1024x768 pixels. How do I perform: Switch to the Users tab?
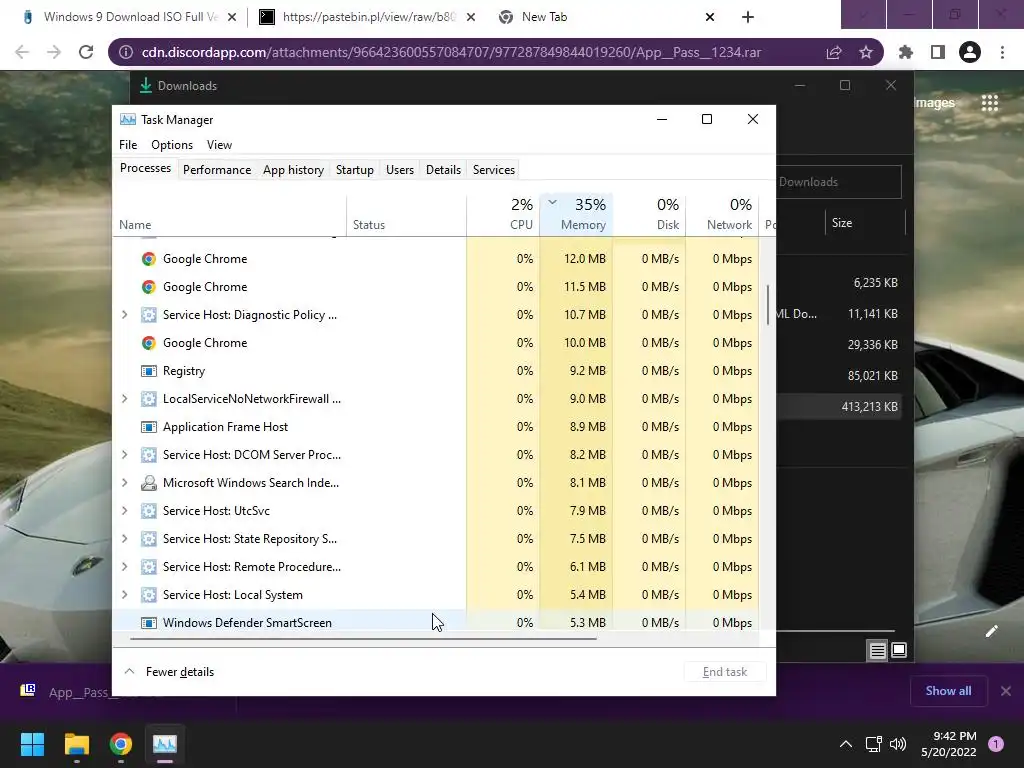pos(400,170)
